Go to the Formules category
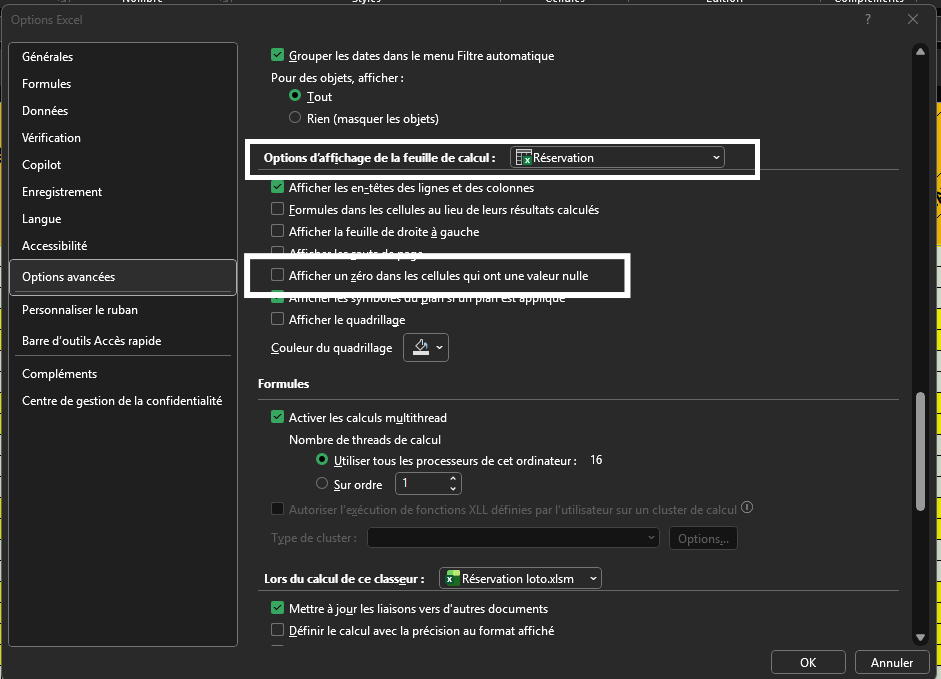This screenshot has height=679, width=941. point(47,84)
